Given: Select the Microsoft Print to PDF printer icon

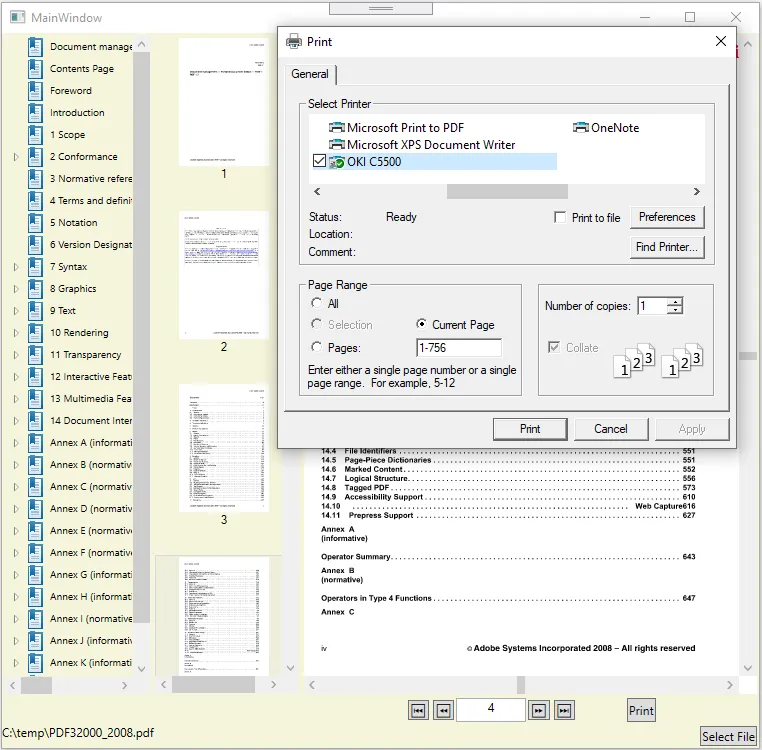Looking at the screenshot, I should click(336, 128).
